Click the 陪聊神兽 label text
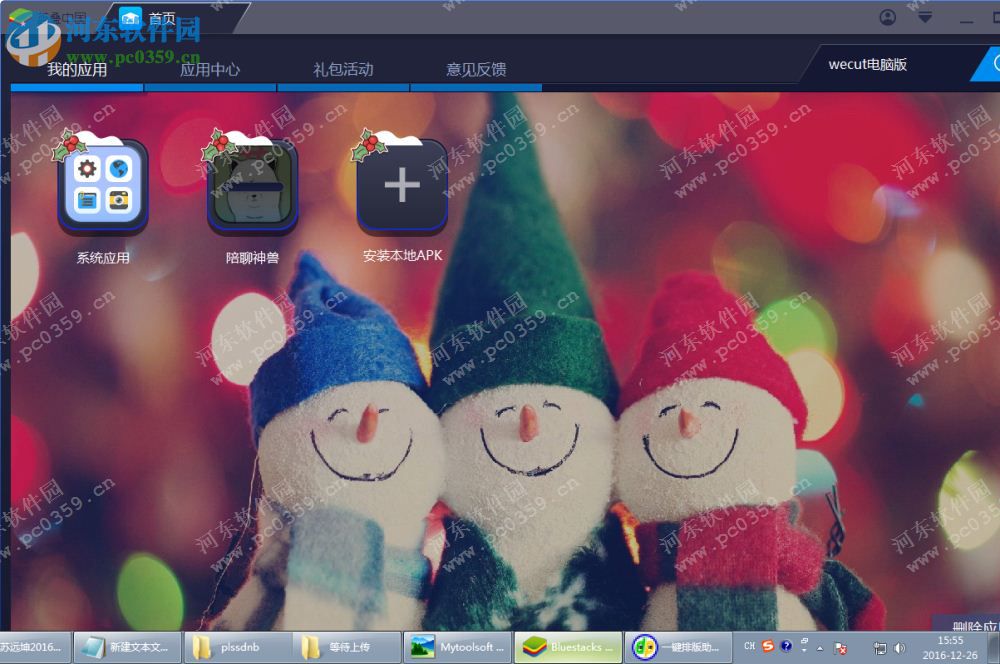This screenshot has height=664, width=1000. (253, 258)
